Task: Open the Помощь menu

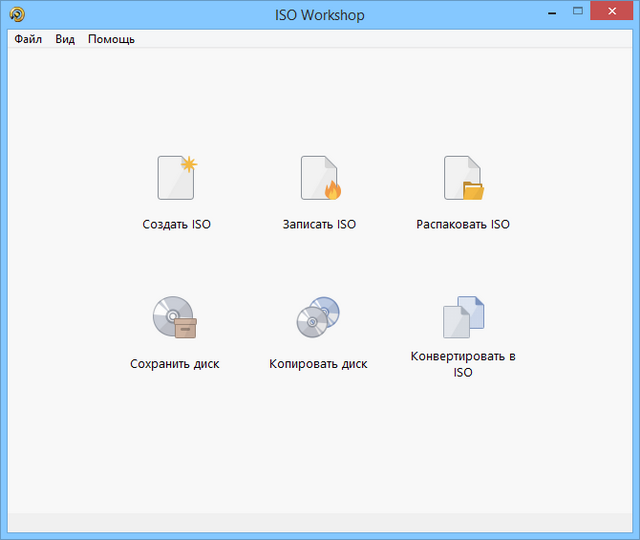Action: [x=111, y=39]
